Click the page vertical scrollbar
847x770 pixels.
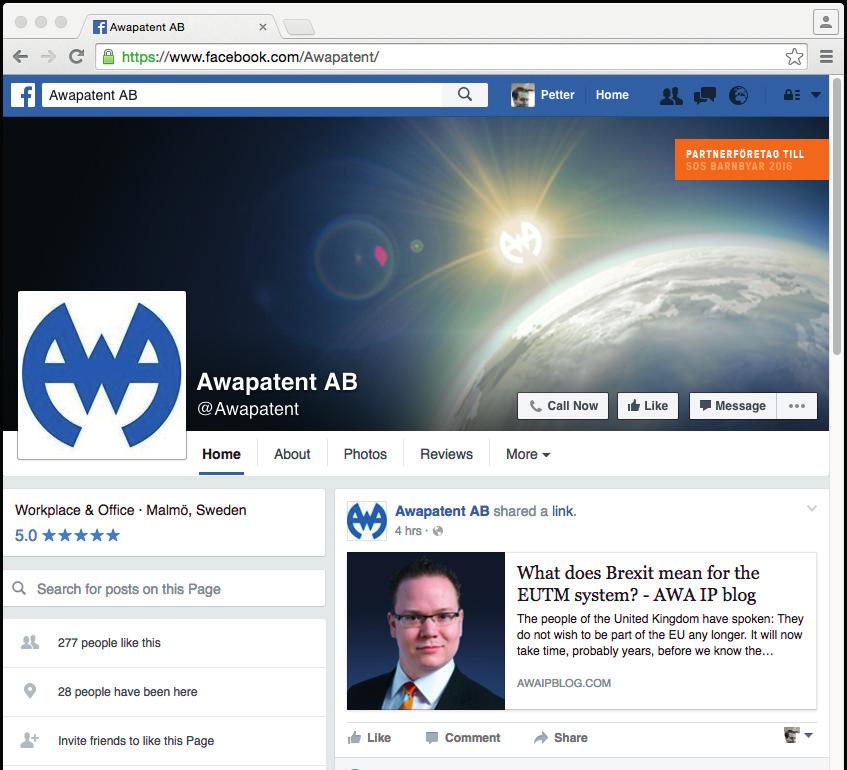click(x=837, y=216)
